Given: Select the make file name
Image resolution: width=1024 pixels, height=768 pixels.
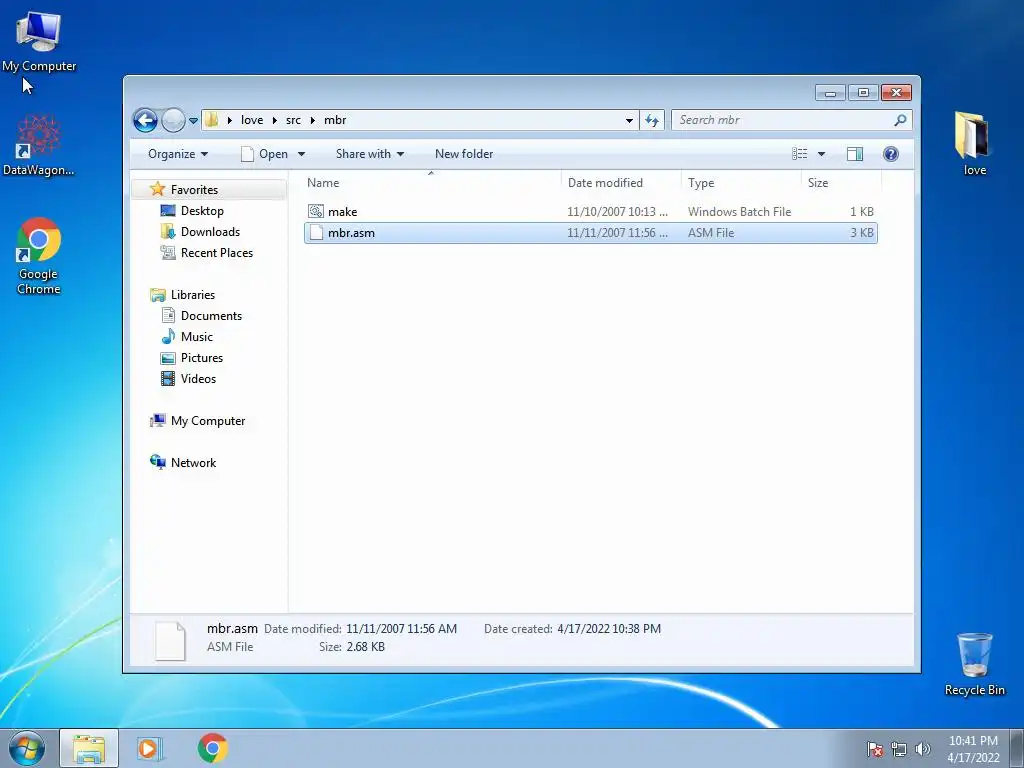Looking at the screenshot, I should pyautogui.click(x=342, y=212).
